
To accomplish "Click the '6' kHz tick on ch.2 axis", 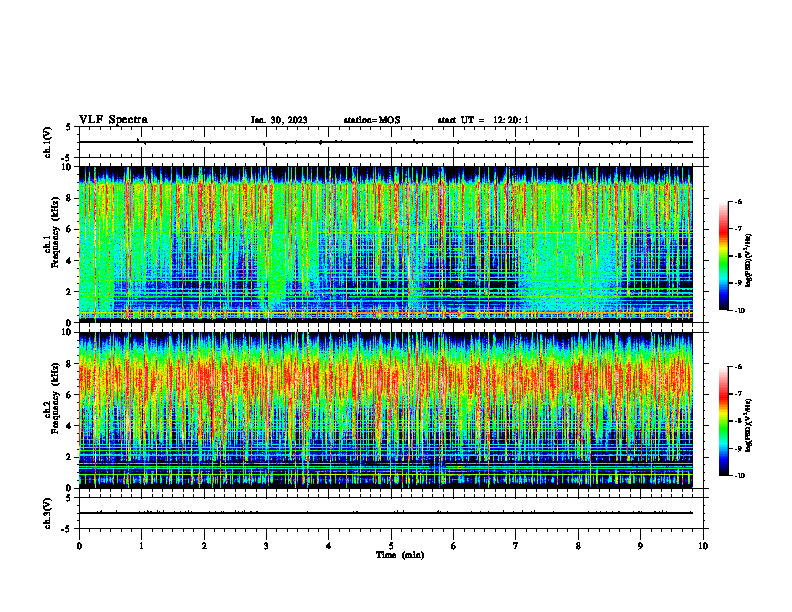I will [x=70, y=395].
